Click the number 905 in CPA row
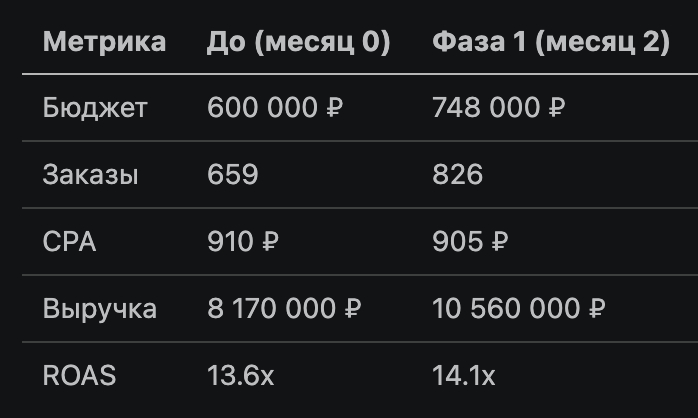The width and height of the screenshot is (698, 418). click(455, 242)
